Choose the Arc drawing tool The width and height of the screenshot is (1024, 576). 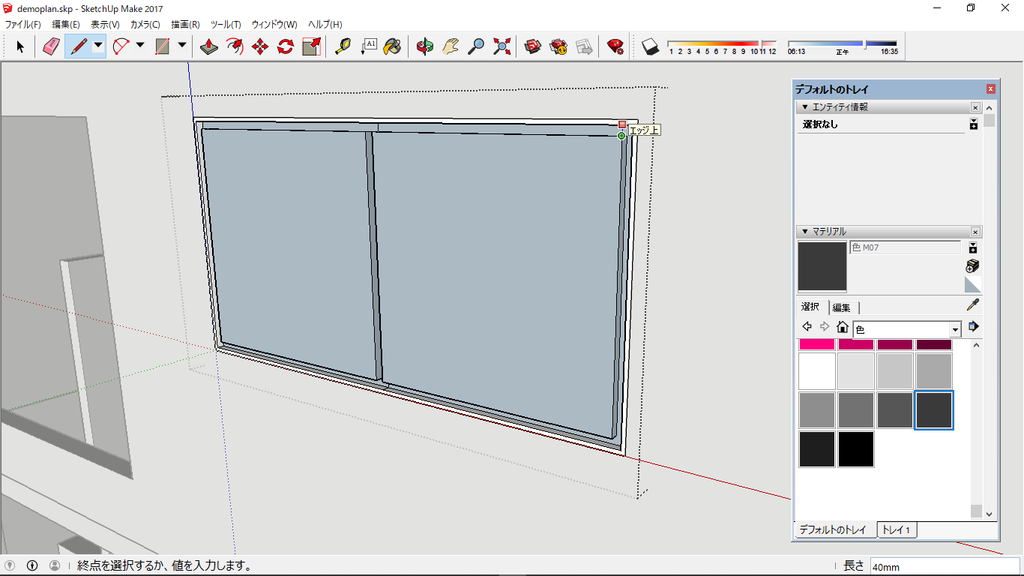(121, 46)
